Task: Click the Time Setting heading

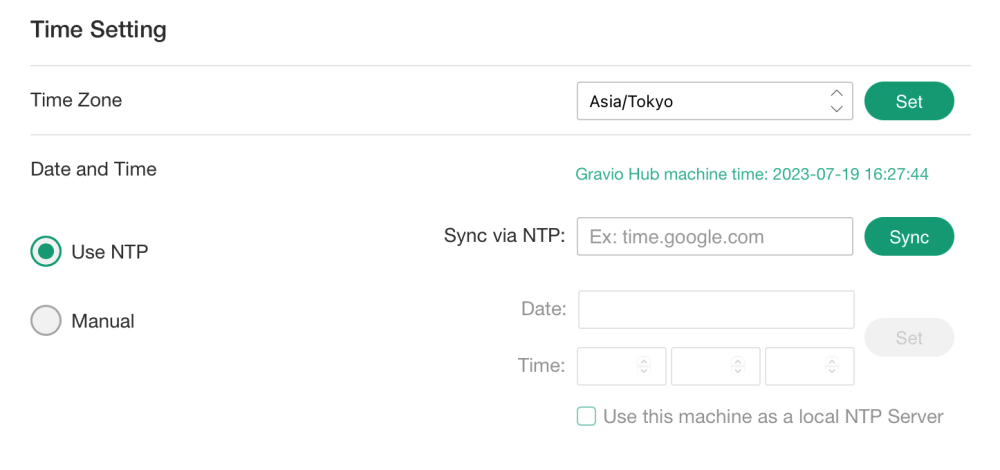Action: (99, 30)
